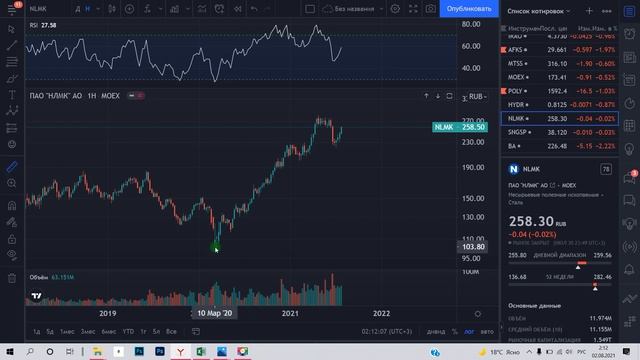The height and width of the screenshot is (360, 640).
Task: Take a chart snapshot with camera icon
Action: click(431, 9)
